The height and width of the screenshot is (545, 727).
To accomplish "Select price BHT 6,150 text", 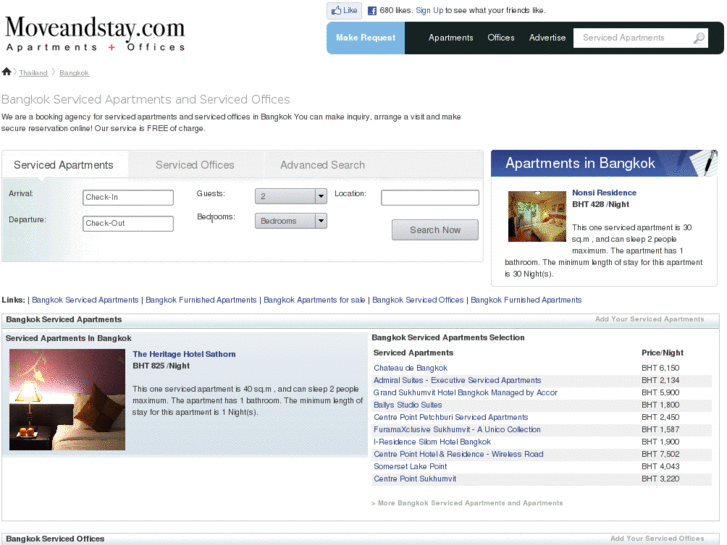I will 660,368.
